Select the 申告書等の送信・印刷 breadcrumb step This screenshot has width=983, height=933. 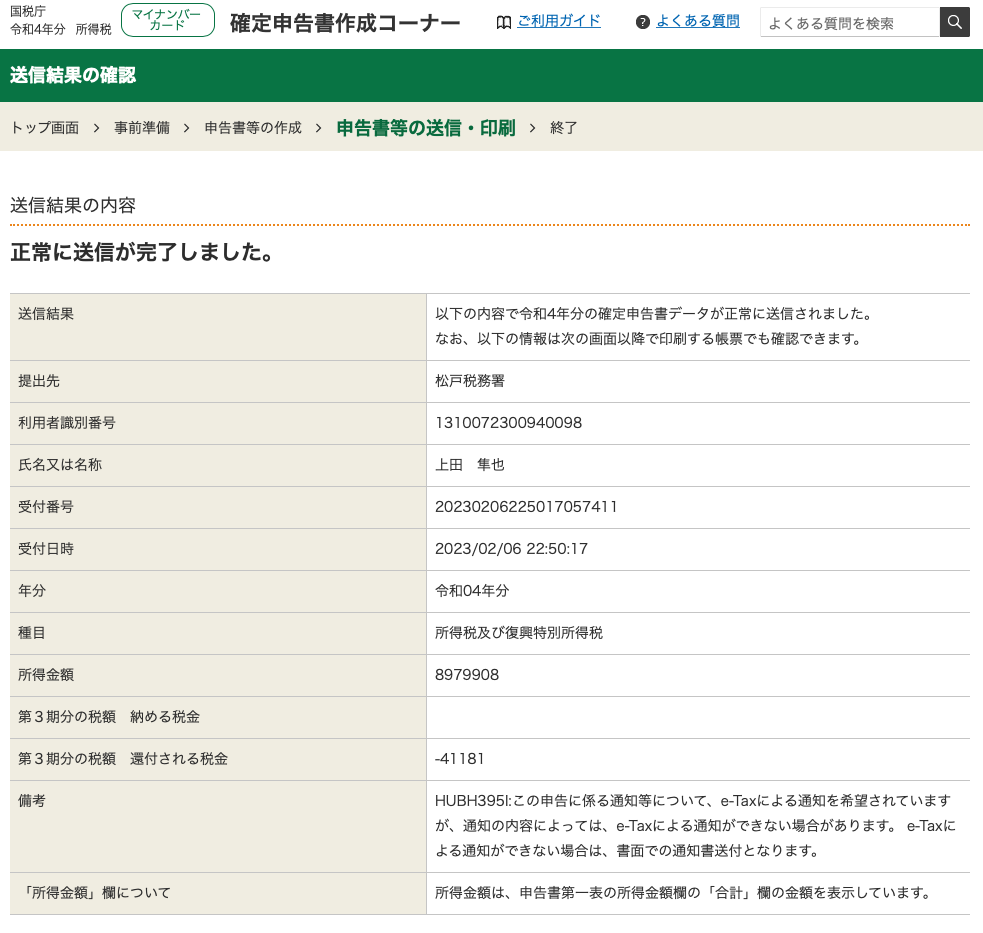tap(426, 128)
